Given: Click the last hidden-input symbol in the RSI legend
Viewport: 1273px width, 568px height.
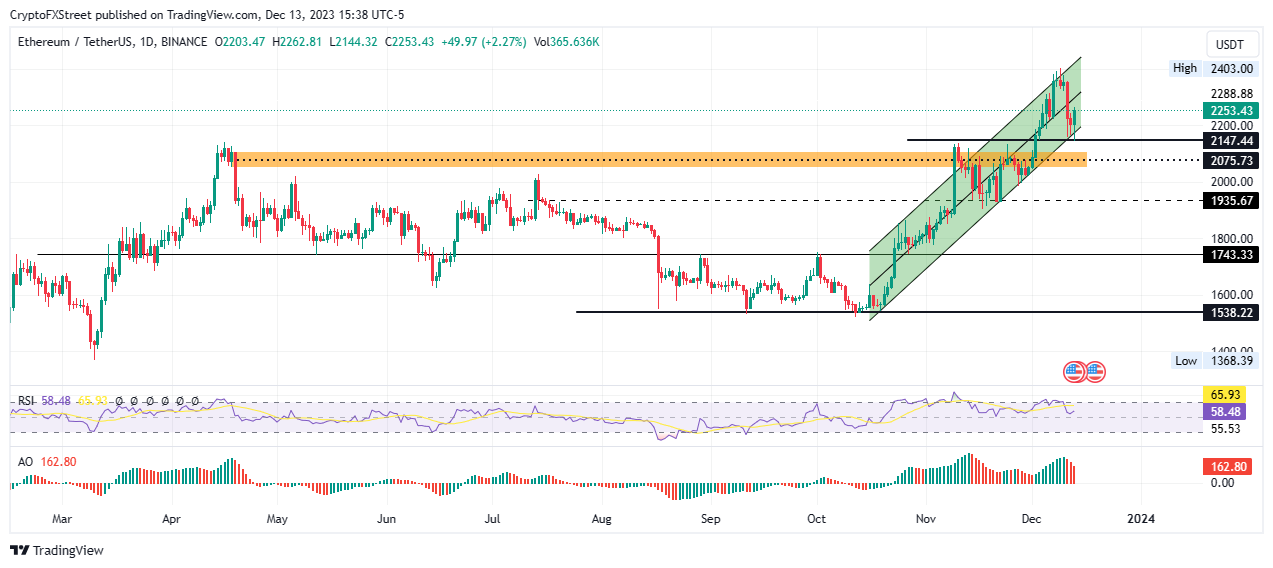Looking at the screenshot, I should [x=195, y=400].
